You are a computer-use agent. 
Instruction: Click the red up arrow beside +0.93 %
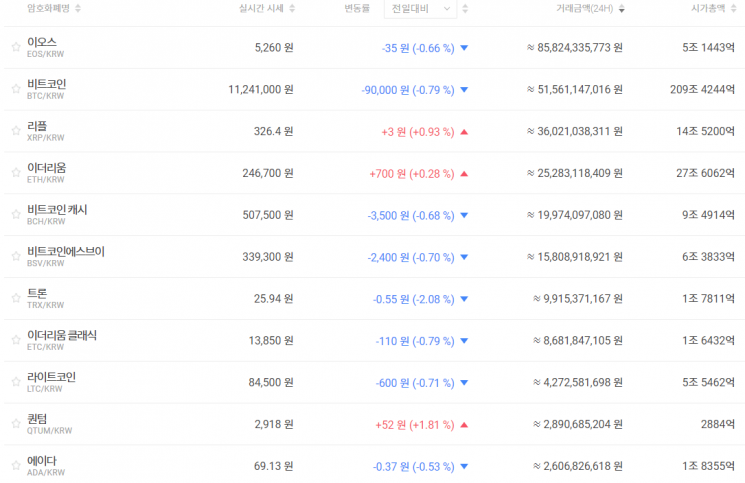click(x=465, y=132)
